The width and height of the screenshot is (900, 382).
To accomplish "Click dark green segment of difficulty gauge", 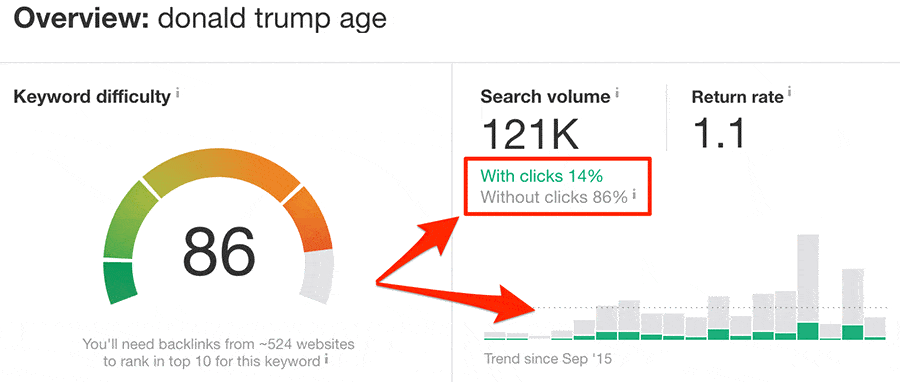I will tap(119, 282).
